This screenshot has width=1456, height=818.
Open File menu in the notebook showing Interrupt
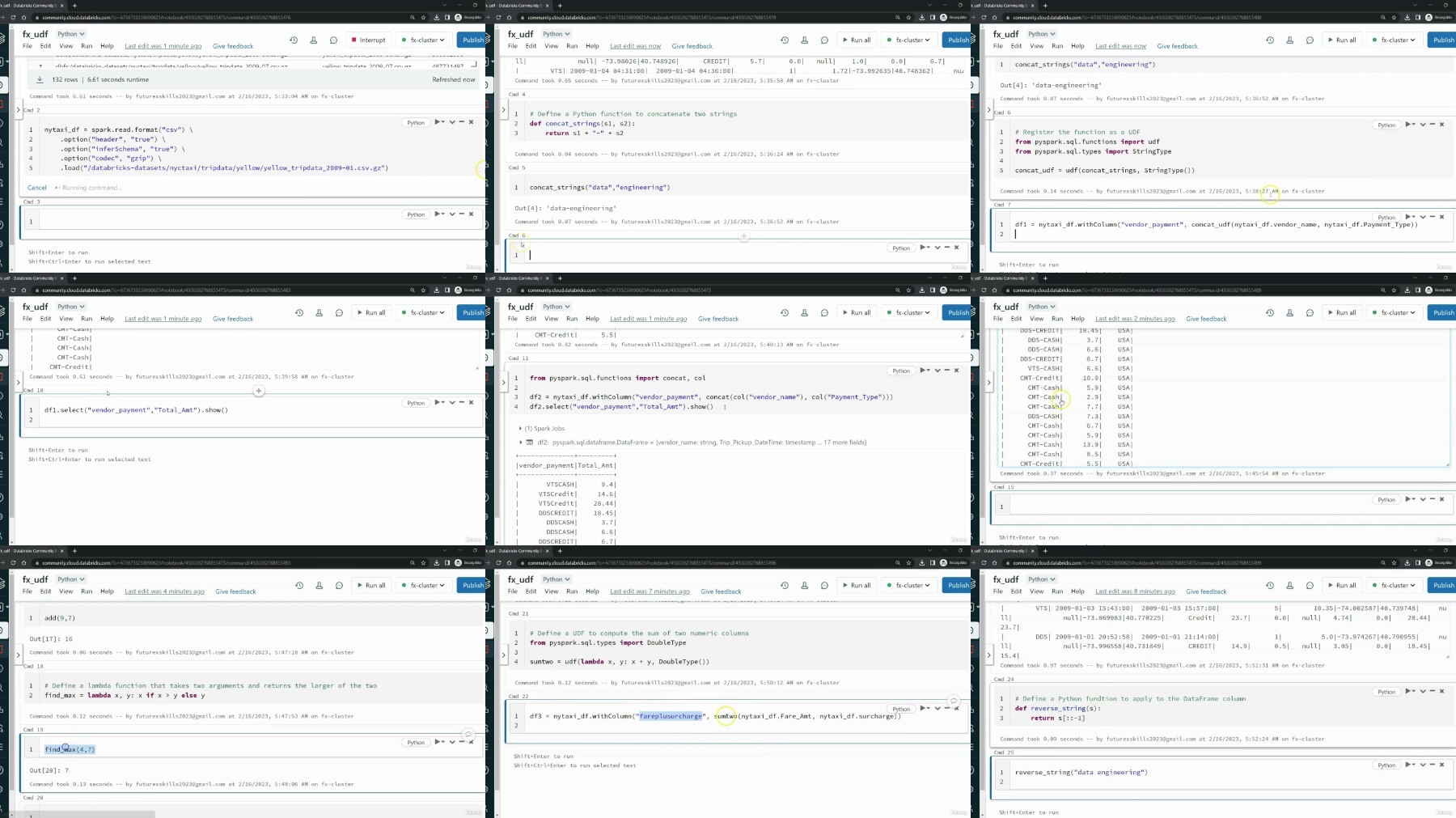click(28, 46)
